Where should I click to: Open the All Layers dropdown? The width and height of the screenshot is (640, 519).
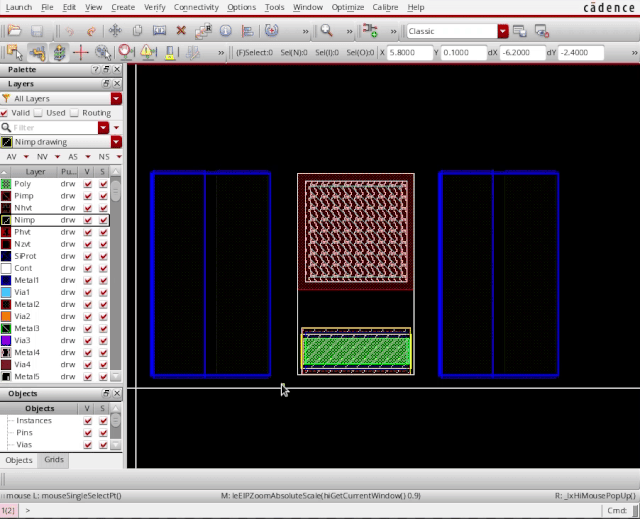(x=116, y=99)
